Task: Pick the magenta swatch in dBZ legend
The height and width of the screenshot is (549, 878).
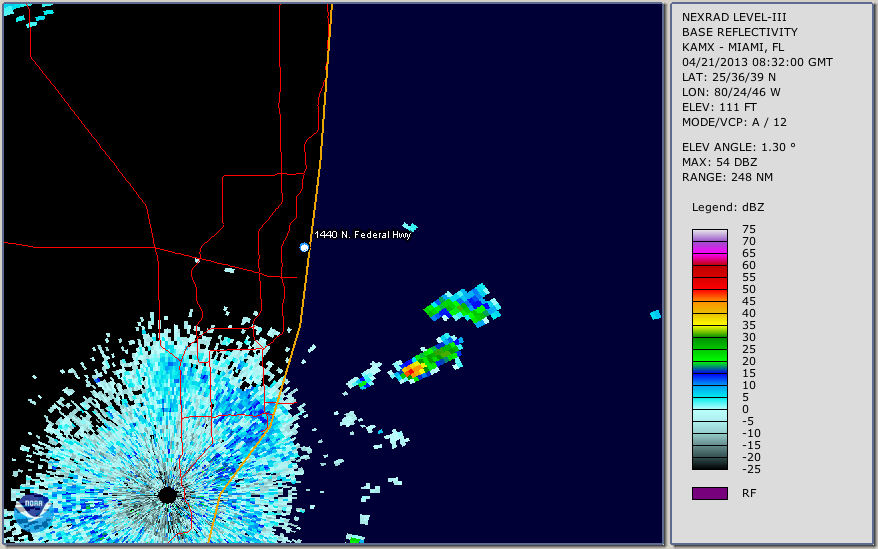Action: point(709,248)
